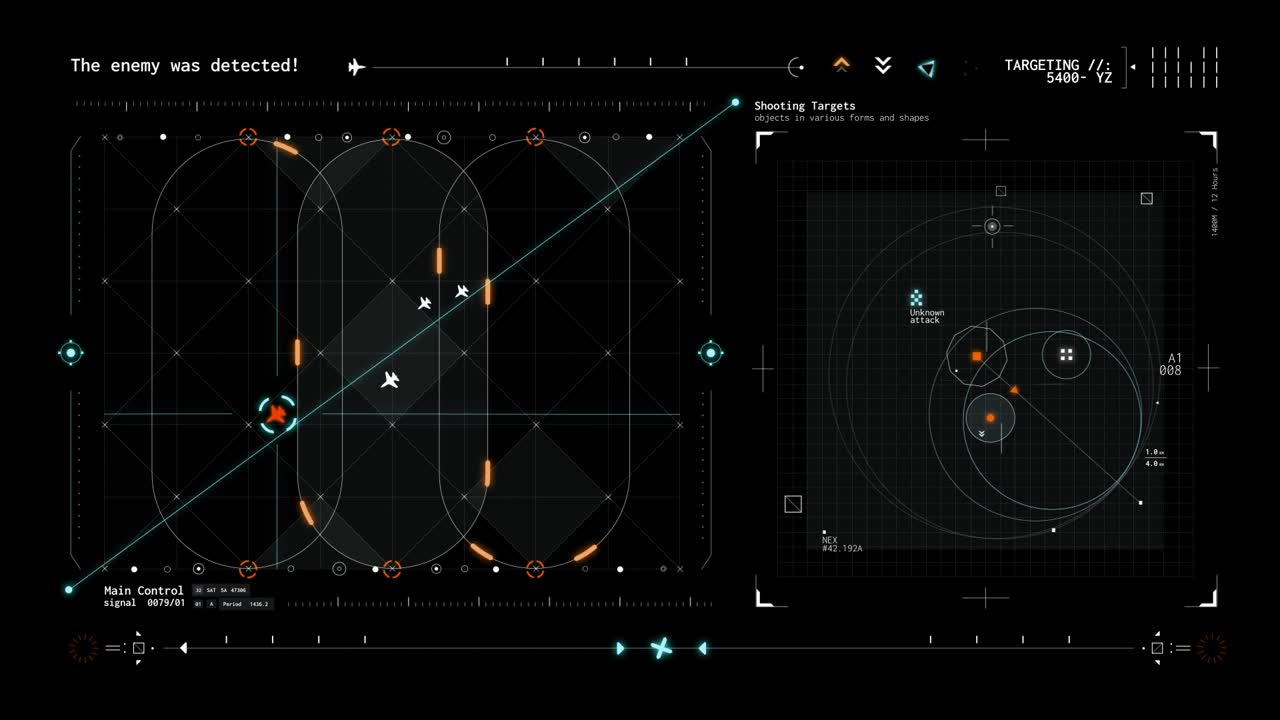This screenshot has height=720, width=1280.
Task: Click the upper-right white aircraft on radar
Action: tap(462, 291)
